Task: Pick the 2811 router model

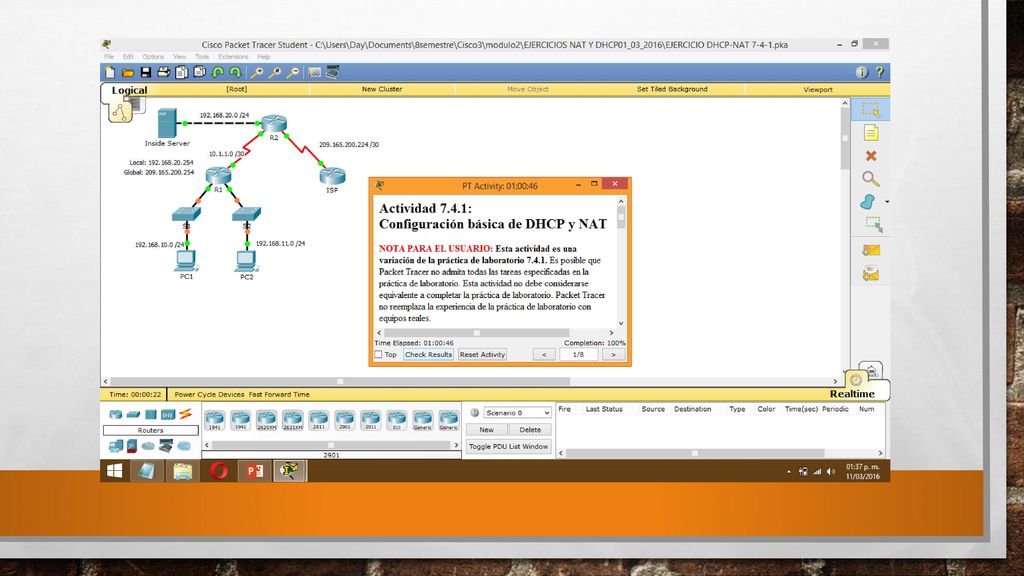Action: [x=319, y=420]
